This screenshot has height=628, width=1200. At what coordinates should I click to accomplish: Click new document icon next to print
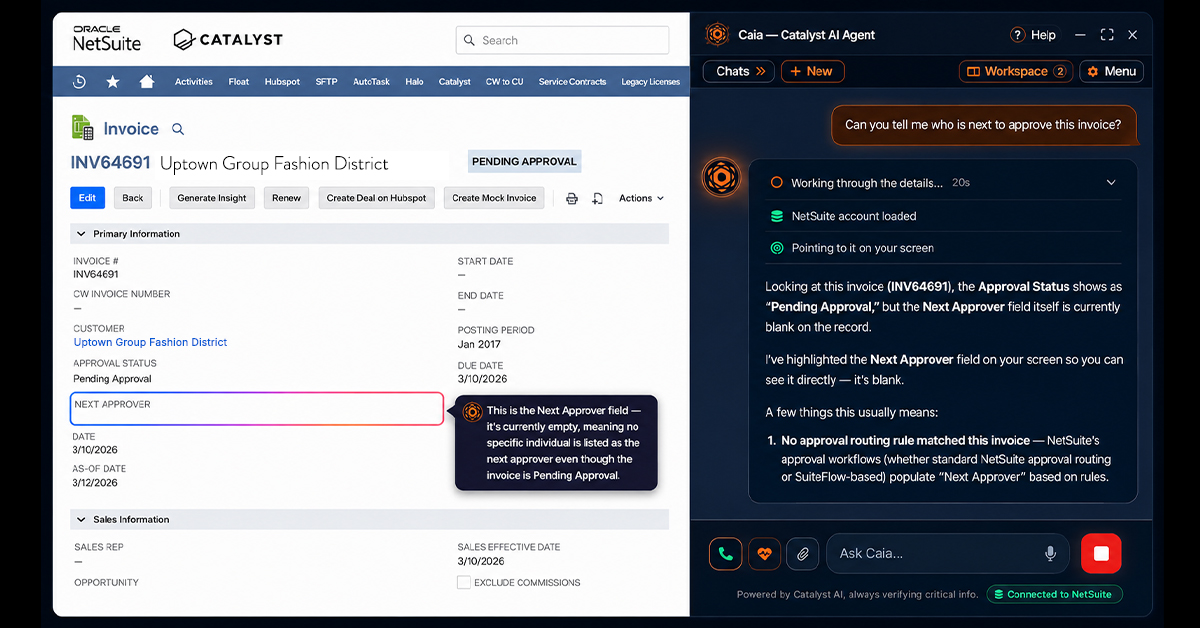click(x=597, y=198)
